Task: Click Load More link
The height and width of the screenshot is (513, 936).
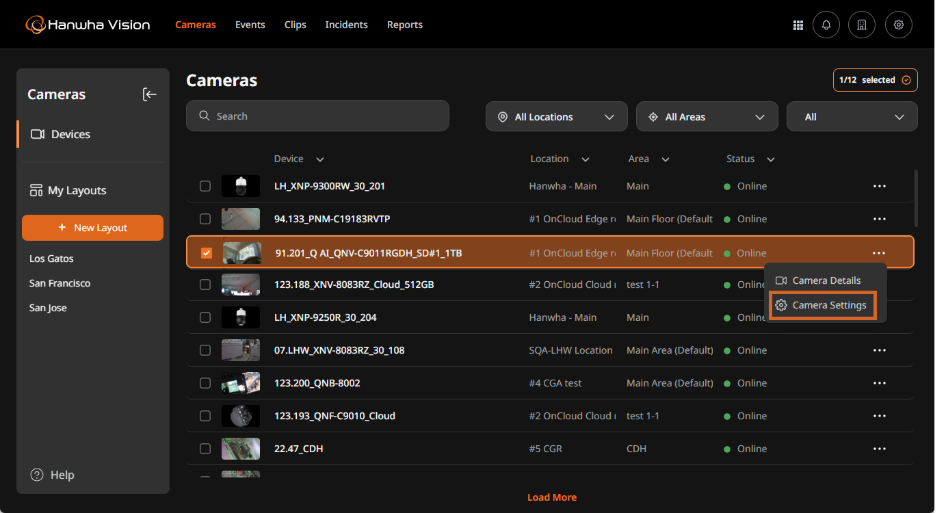Action: pyautogui.click(x=552, y=497)
